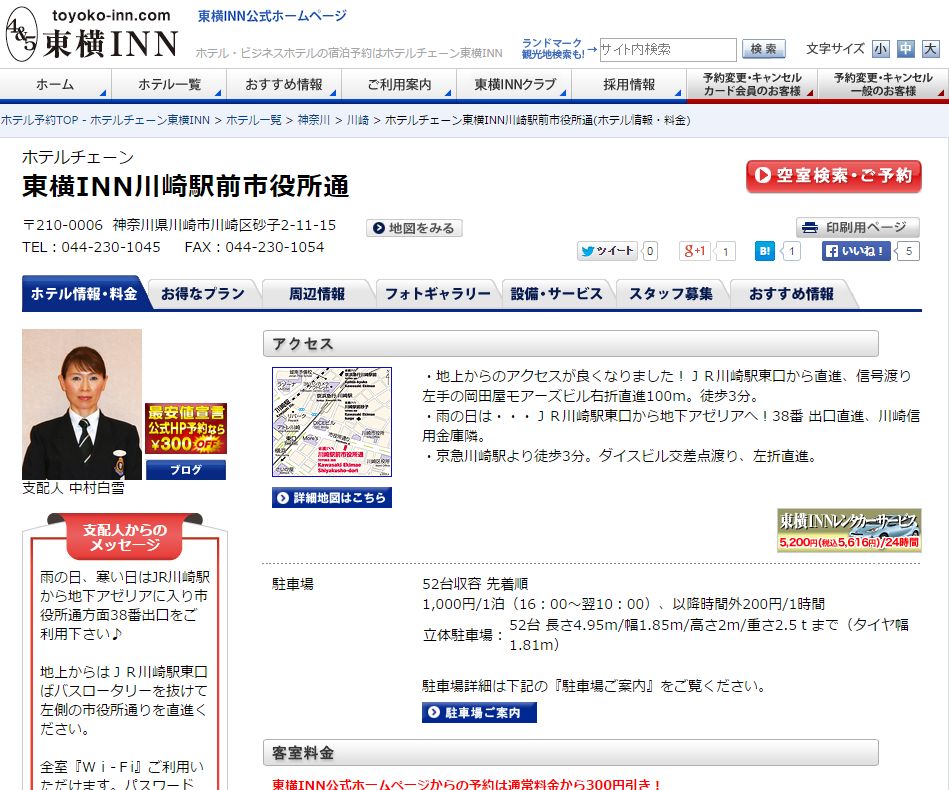Click the manager's portrait photo
Screen dimensions: 949x790
coord(82,404)
